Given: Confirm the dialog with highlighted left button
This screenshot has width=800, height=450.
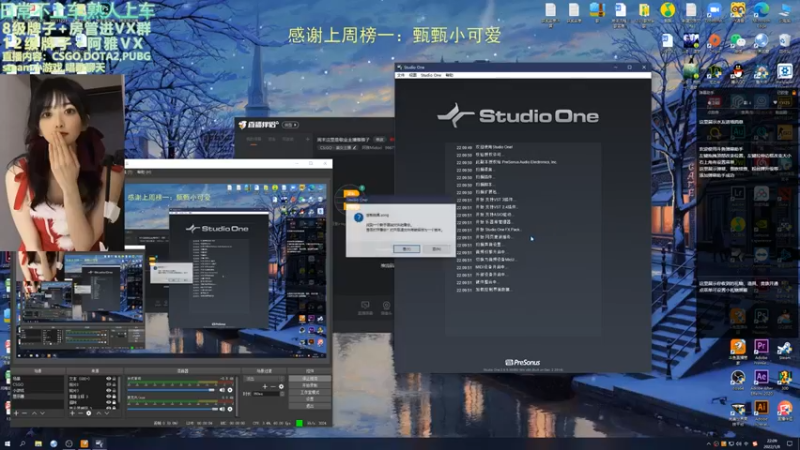Looking at the screenshot, I should 407,248.
